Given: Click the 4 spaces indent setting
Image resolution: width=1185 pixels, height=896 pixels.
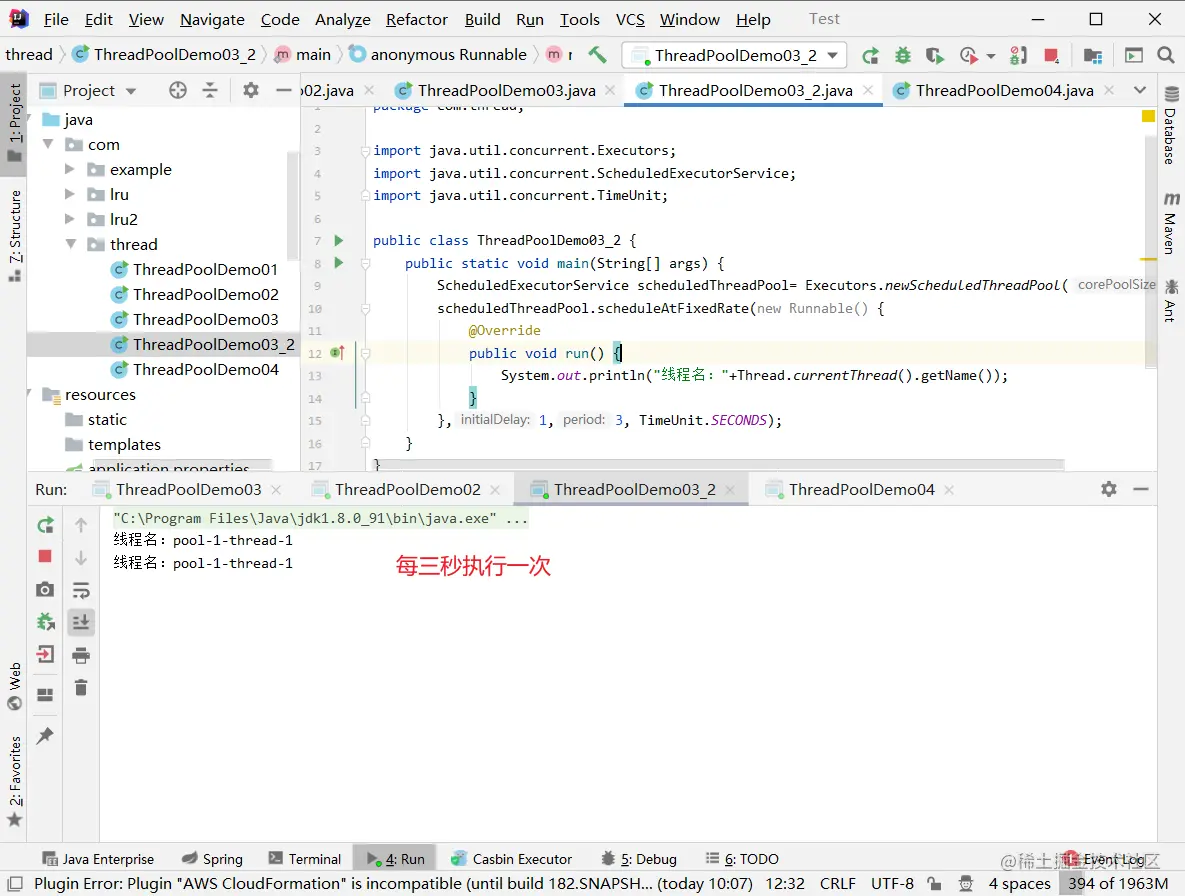Looking at the screenshot, I should 1019,883.
